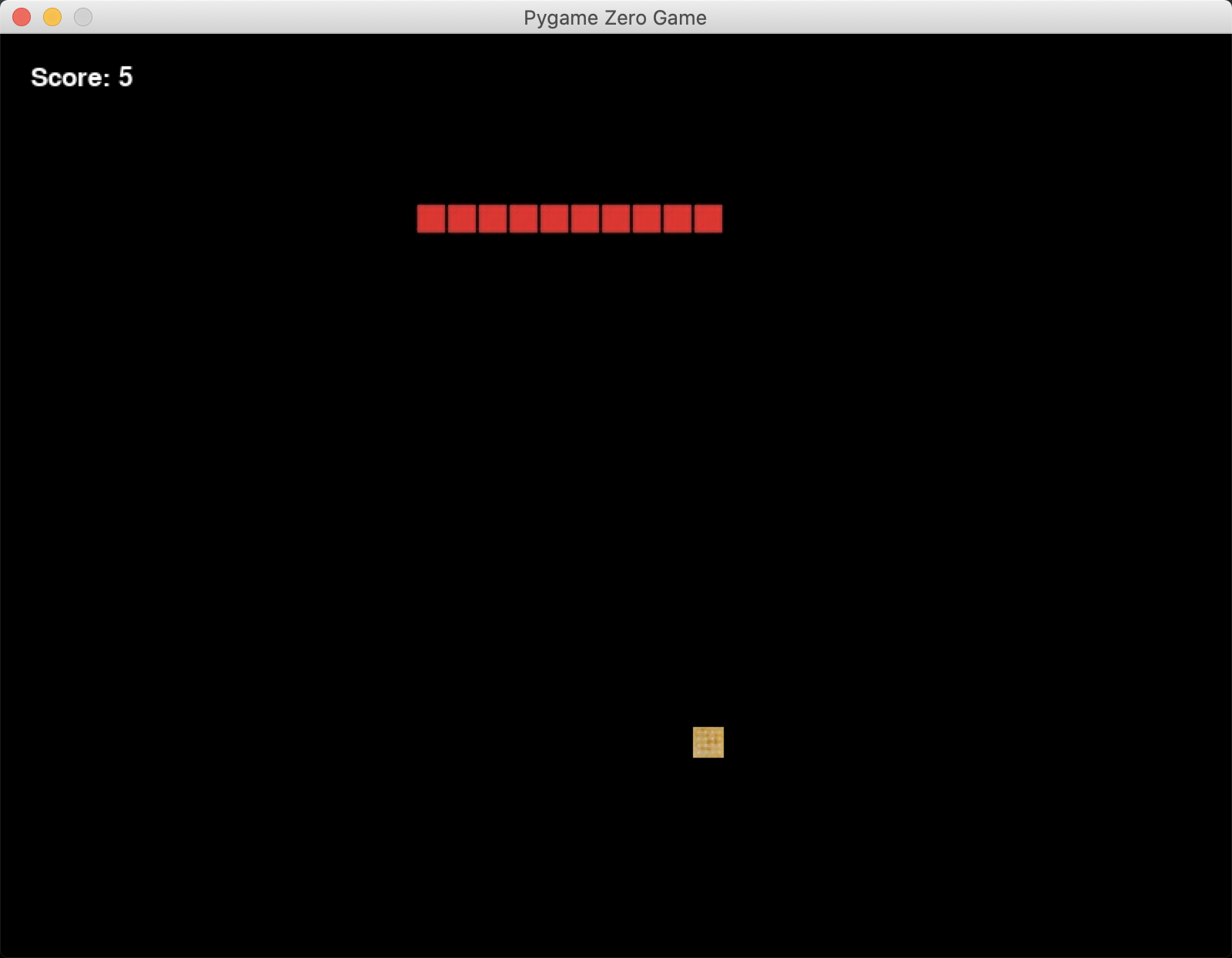Click the sixth snake segment from the left
1232x958 pixels.
[x=585, y=219]
